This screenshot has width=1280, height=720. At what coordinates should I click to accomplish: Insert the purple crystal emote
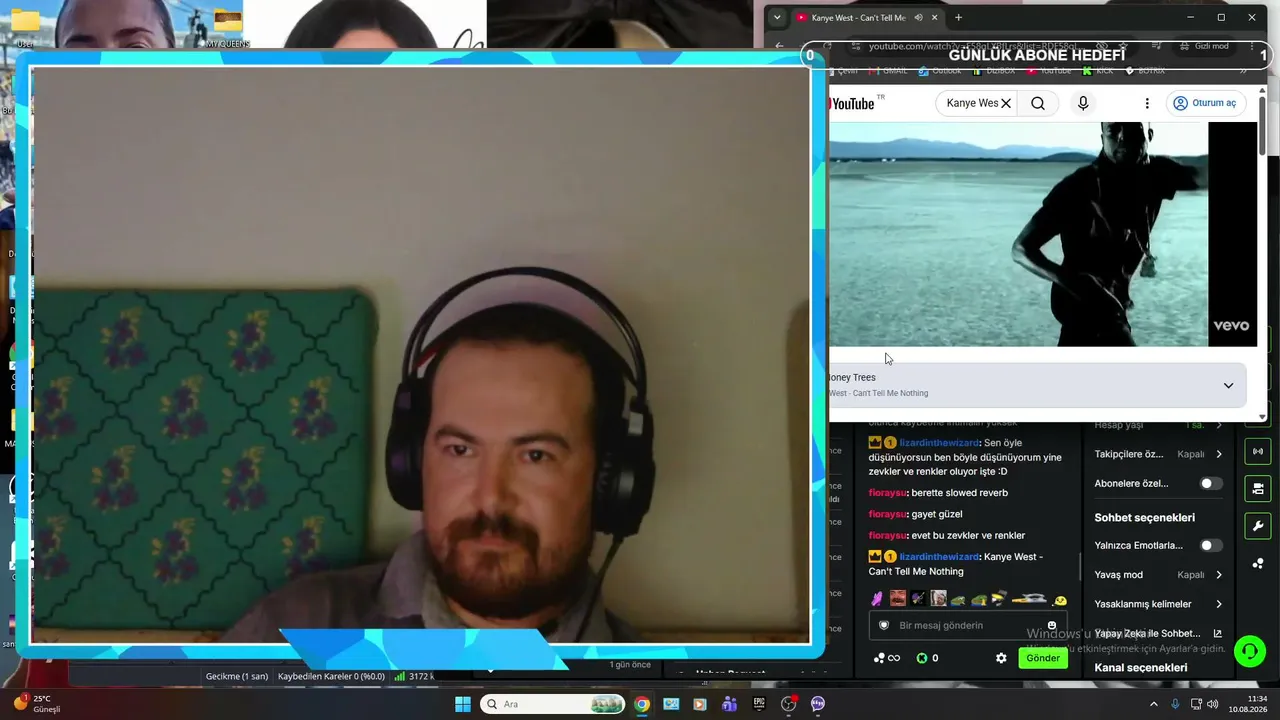click(x=877, y=599)
